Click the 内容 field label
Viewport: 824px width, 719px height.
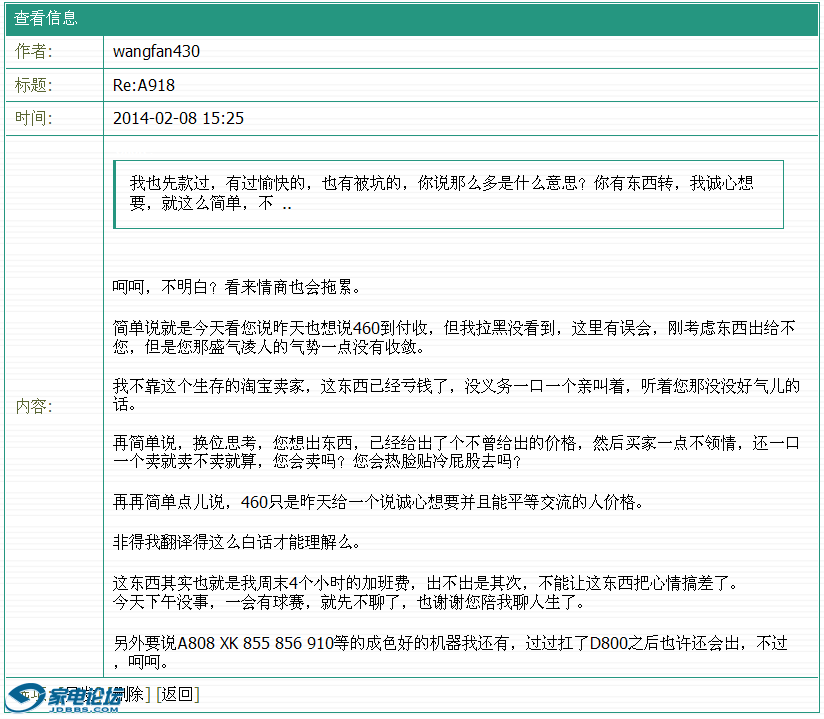pyautogui.click(x=33, y=406)
